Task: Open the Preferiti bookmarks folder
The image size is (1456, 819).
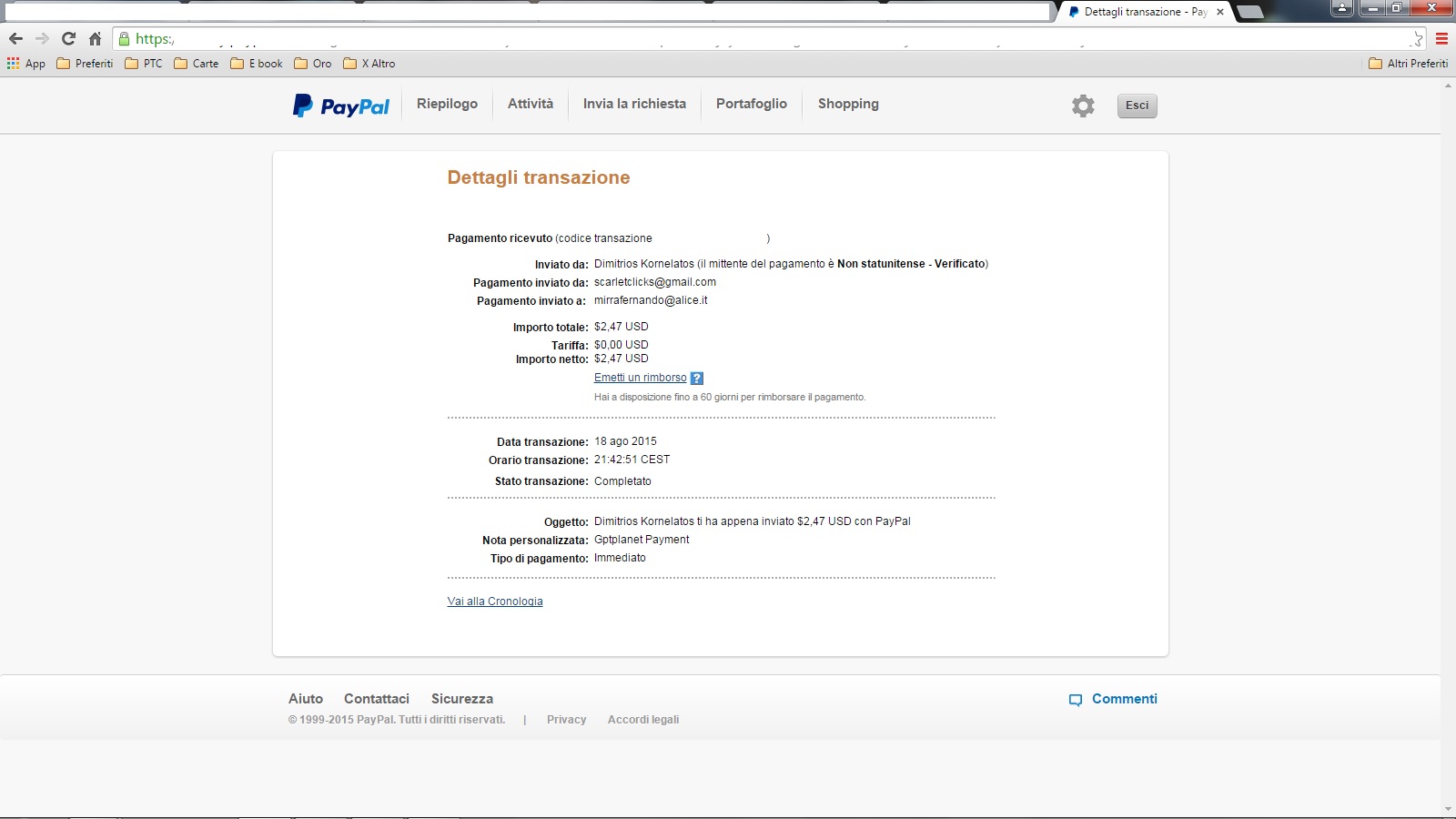Action: point(85,64)
